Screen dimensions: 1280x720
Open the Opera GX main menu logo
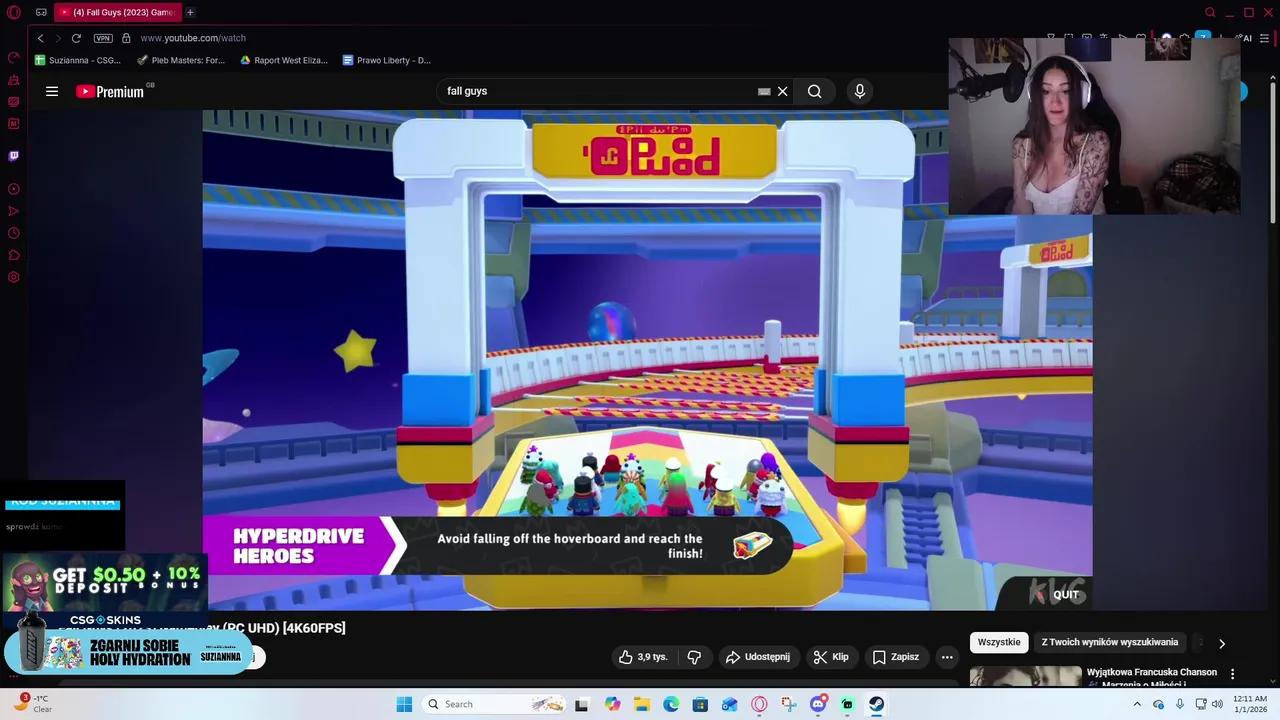(14, 13)
